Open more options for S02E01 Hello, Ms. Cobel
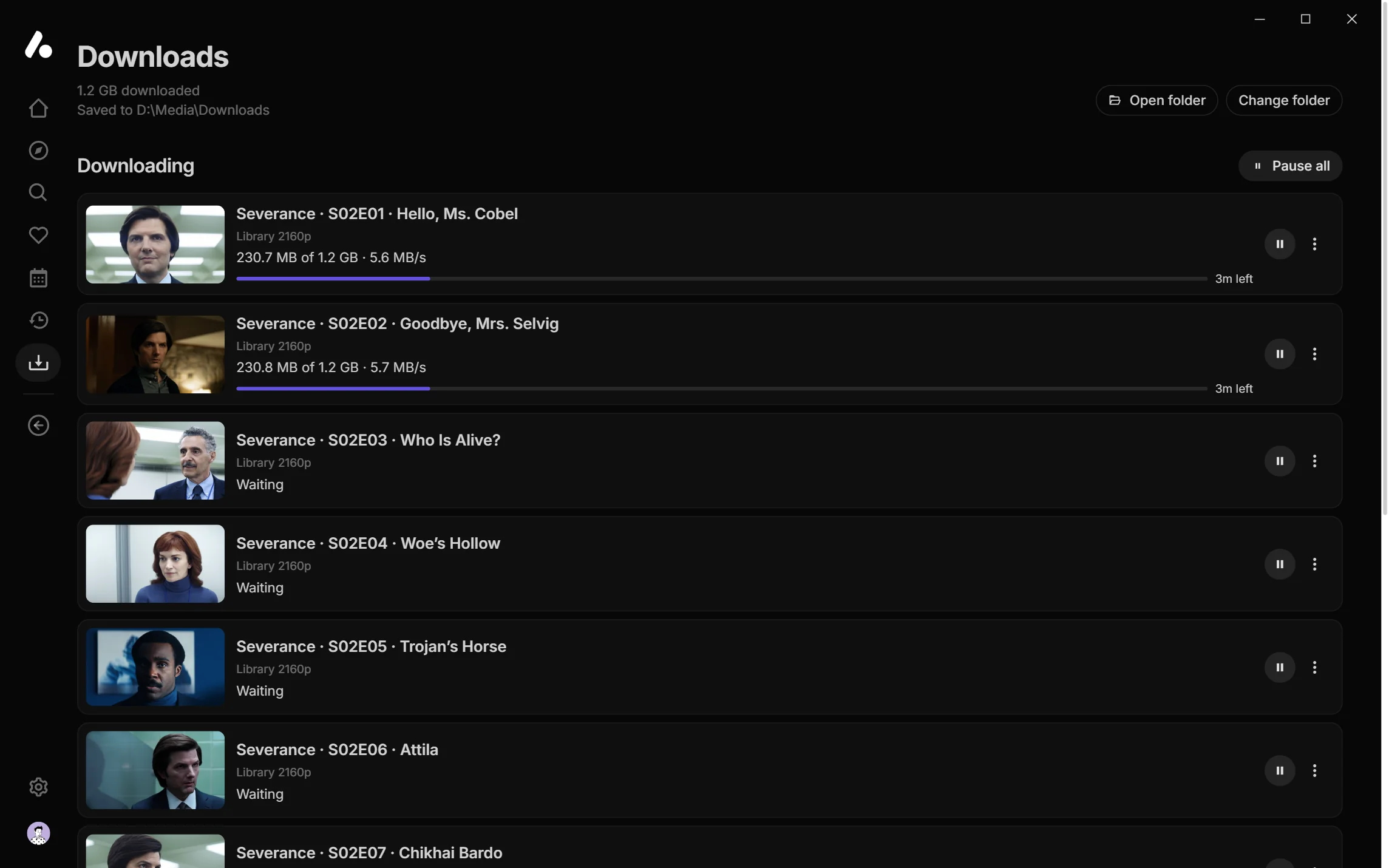Image resolution: width=1389 pixels, height=868 pixels. pos(1314,244)
